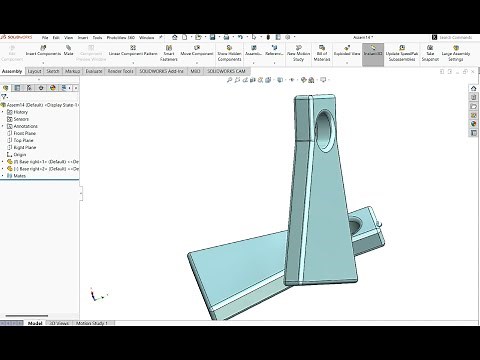The image size is (480, 360).
Task: Open the Motion Study 1 bottom tab
Action: tap(92, 323)
